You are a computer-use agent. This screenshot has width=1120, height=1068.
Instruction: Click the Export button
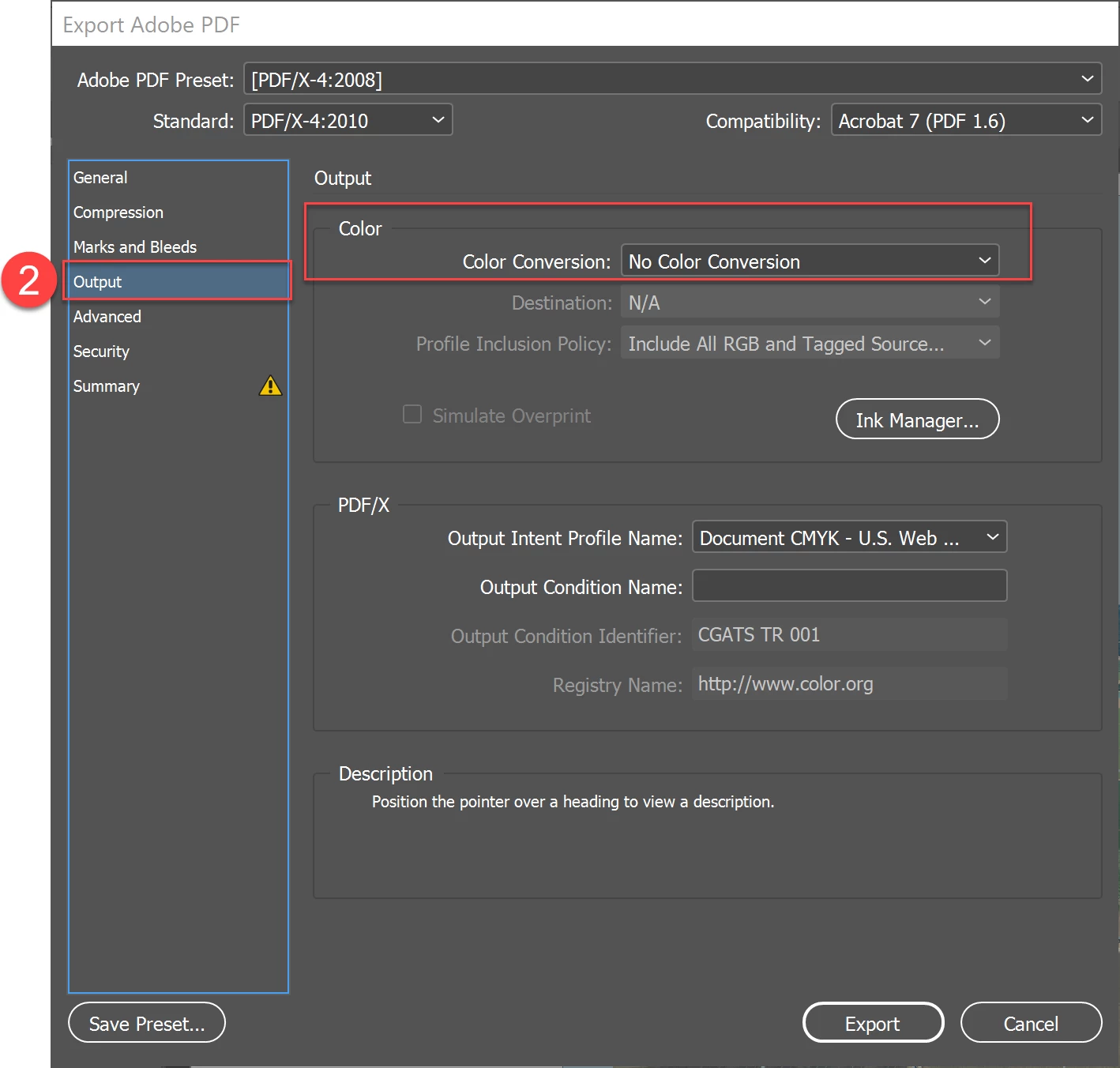tap(873, 1023)
